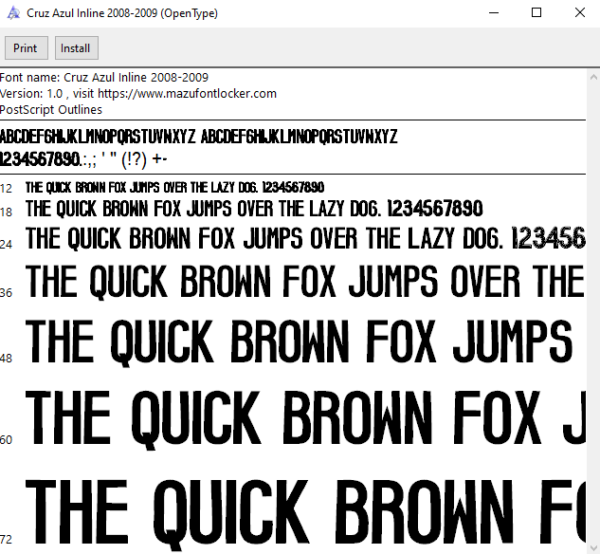
Task: Click the 'Font name: Cruz Azul Inline 2008-2009' line
Action: coord(104,78)
